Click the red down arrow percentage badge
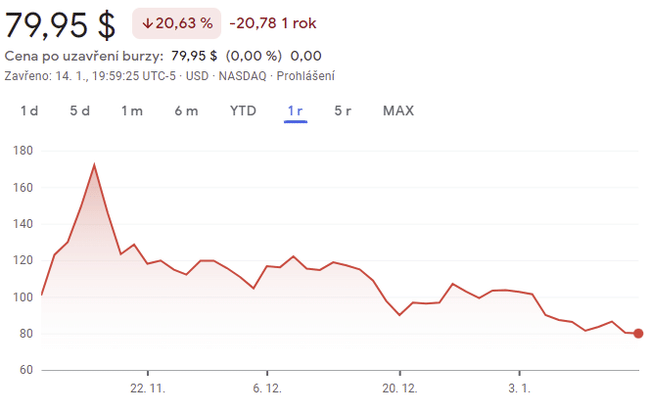650x406 pixels. point(176,23)
